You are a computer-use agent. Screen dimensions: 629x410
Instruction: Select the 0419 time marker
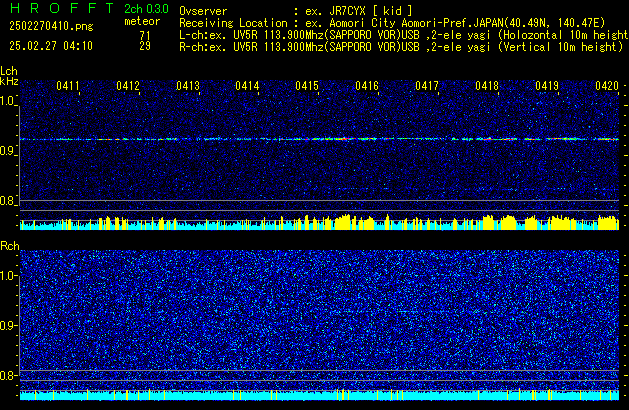[x=547, y=86]
